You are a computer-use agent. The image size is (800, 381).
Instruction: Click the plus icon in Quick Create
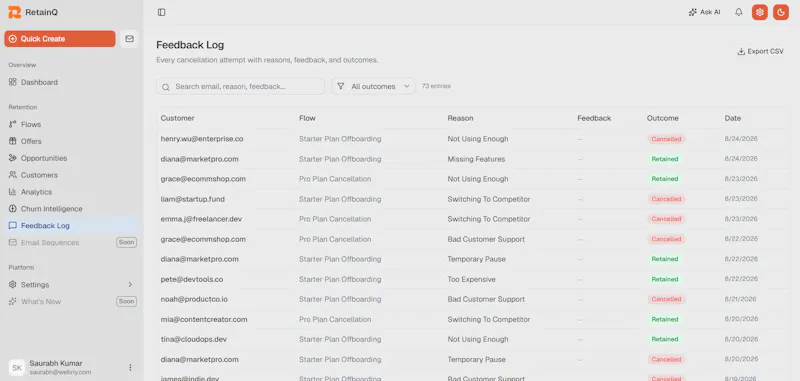[13, 39]
